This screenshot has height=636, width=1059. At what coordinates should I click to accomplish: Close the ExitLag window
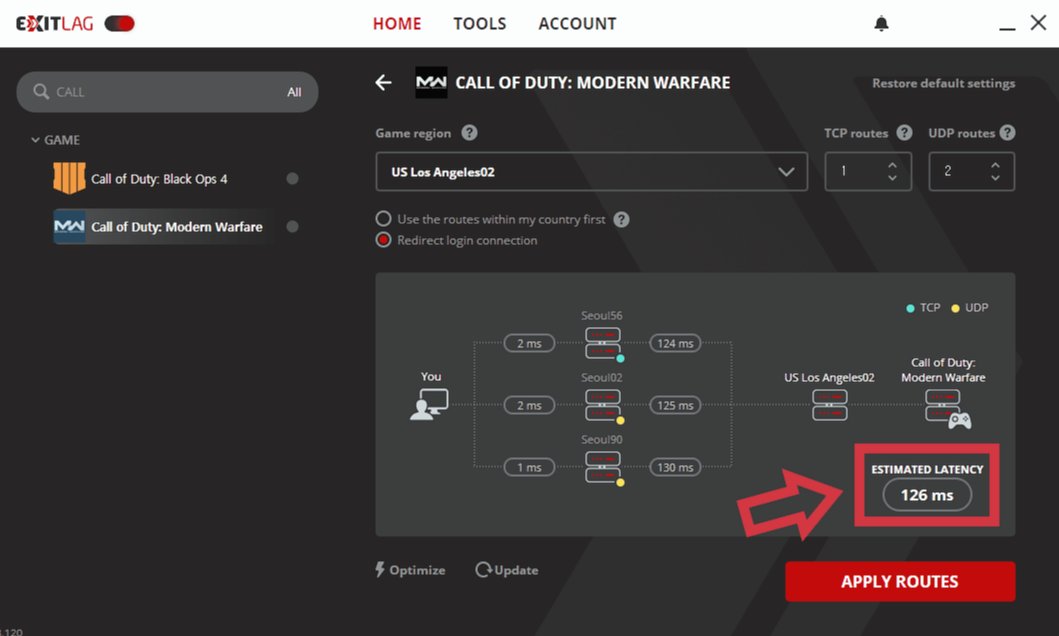click(x=1038, y=22)
